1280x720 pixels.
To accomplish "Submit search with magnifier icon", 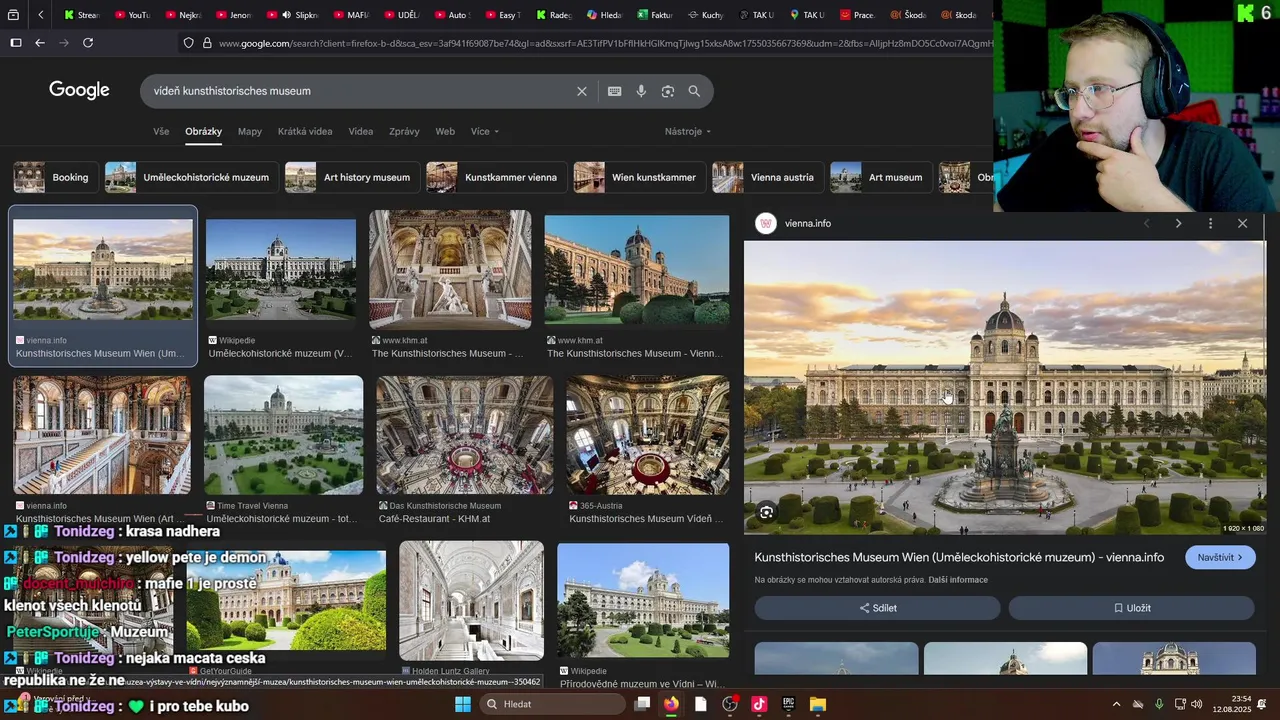I will point(694,91).
